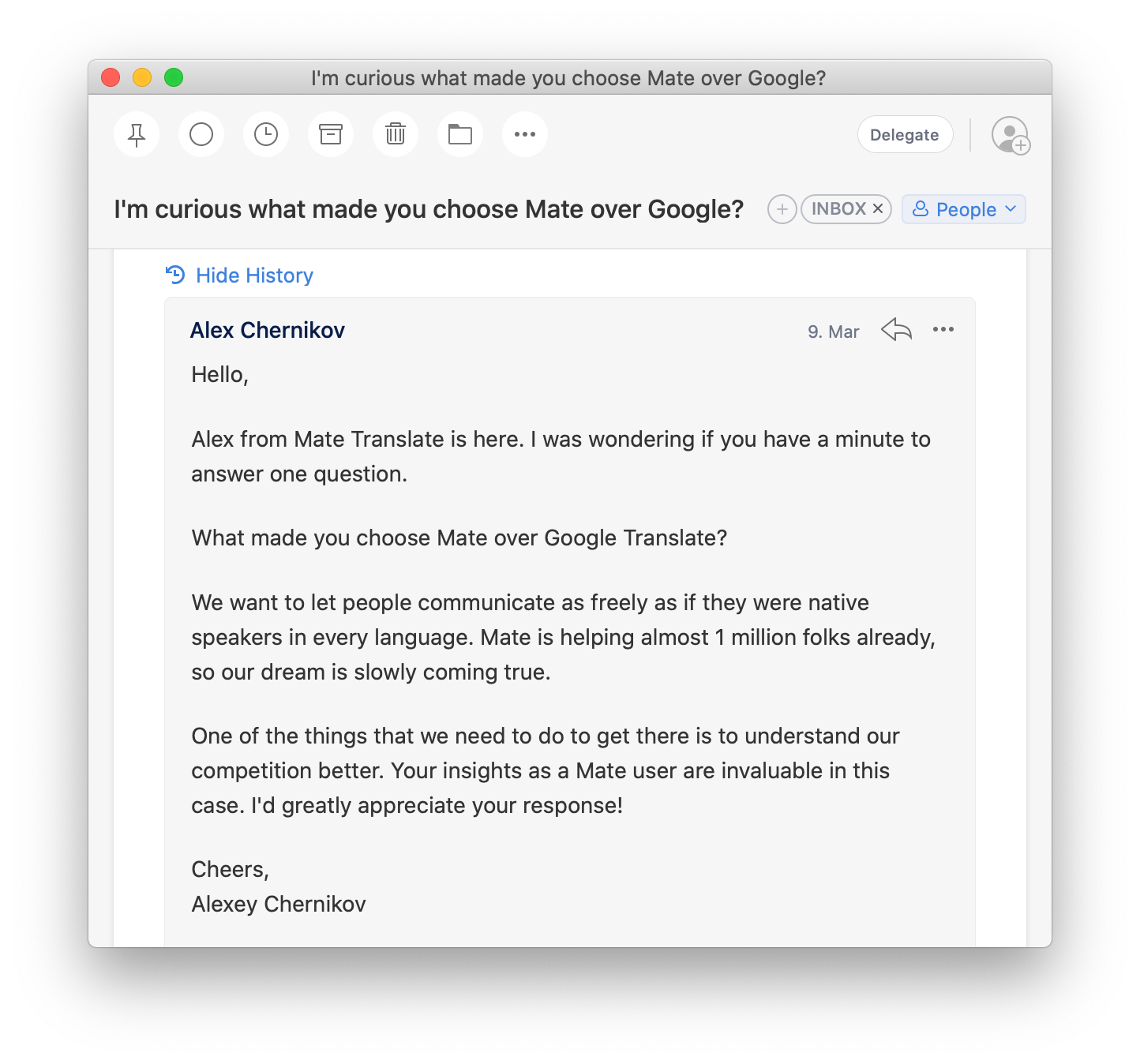
Task: Open the People category dropdown
Action: pyautogui.click(x=964, y=209)
